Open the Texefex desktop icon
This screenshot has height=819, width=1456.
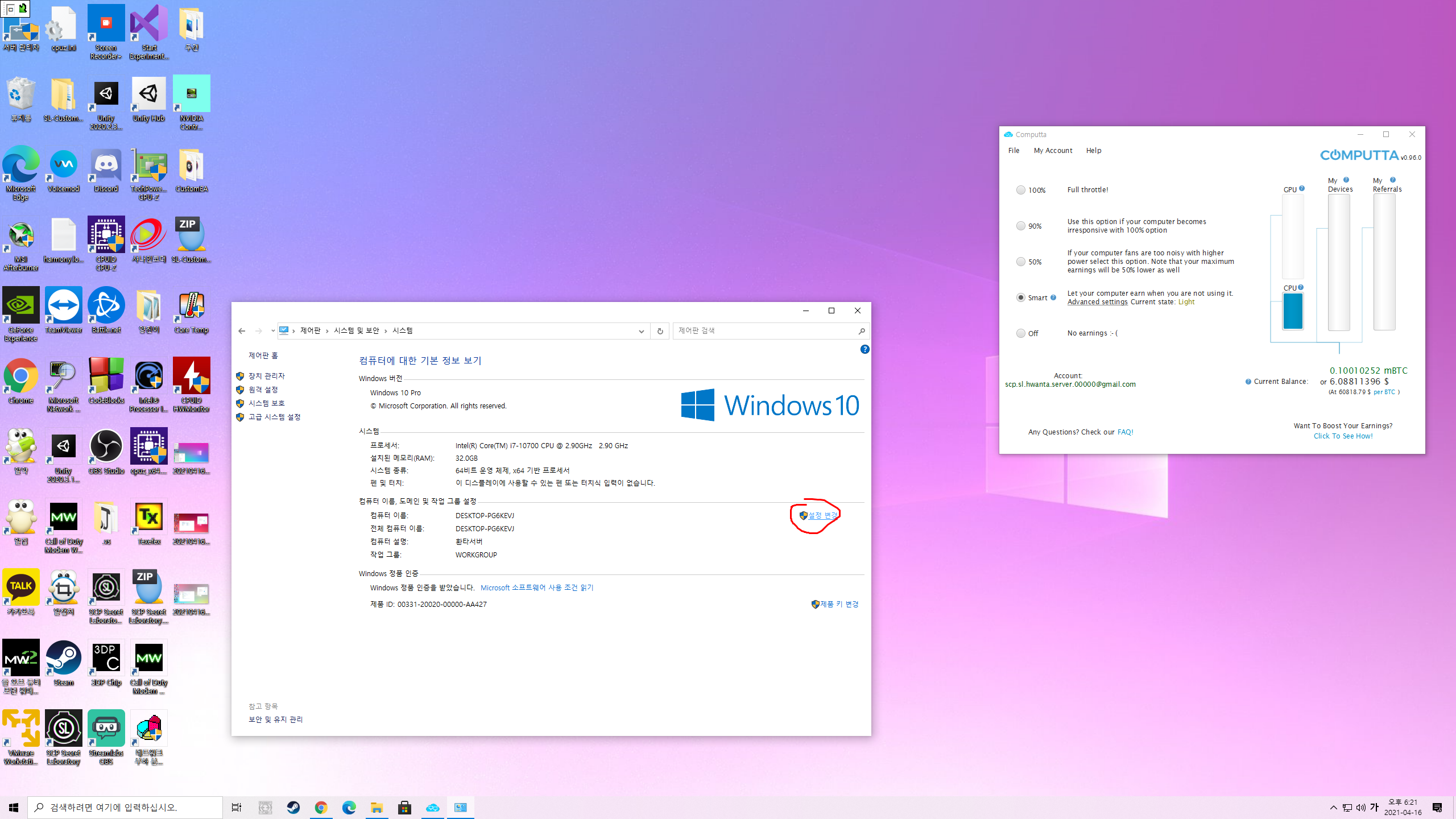tap(148, 523)
